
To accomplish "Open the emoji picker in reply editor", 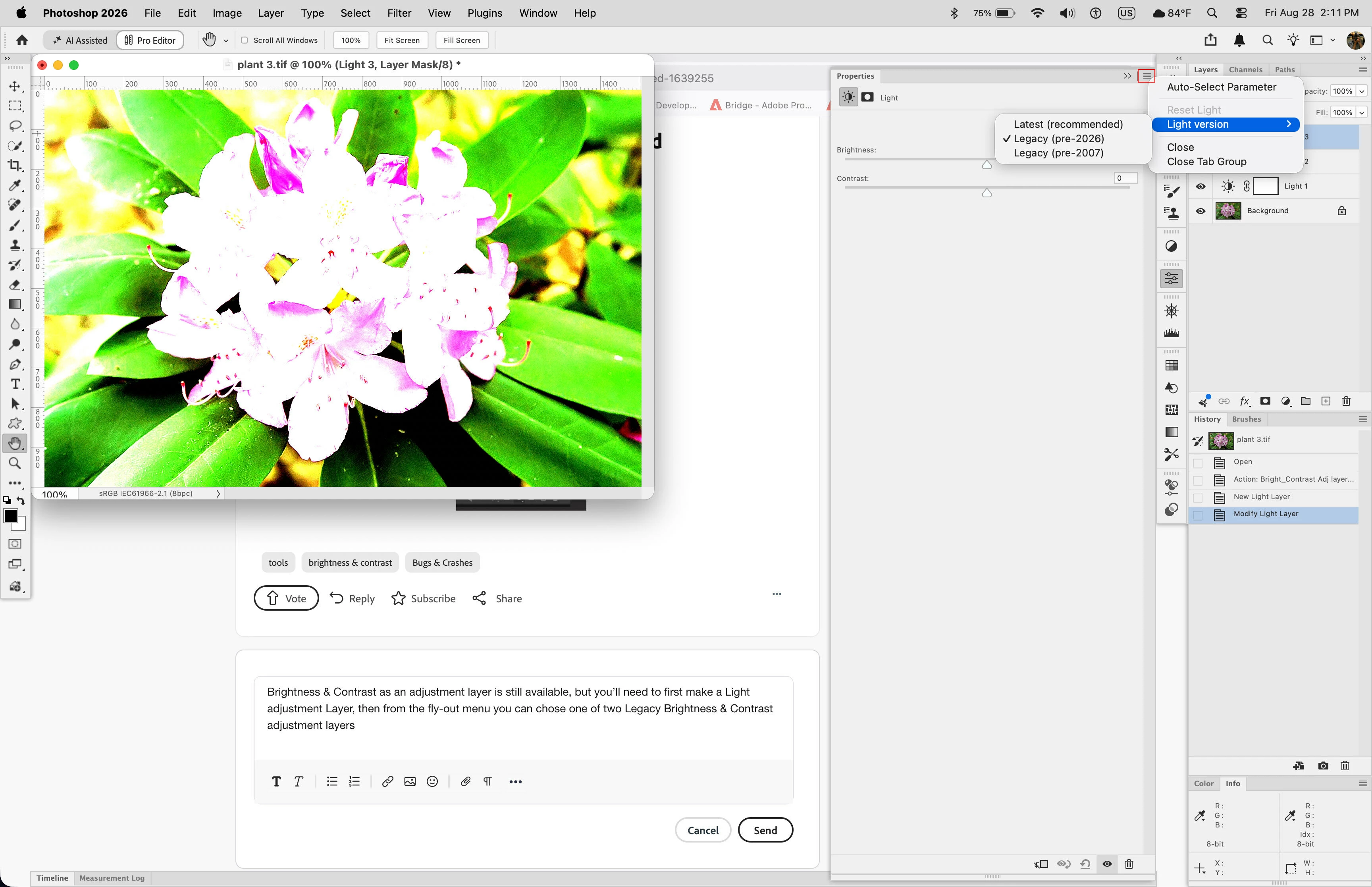I will click(432, 782).
